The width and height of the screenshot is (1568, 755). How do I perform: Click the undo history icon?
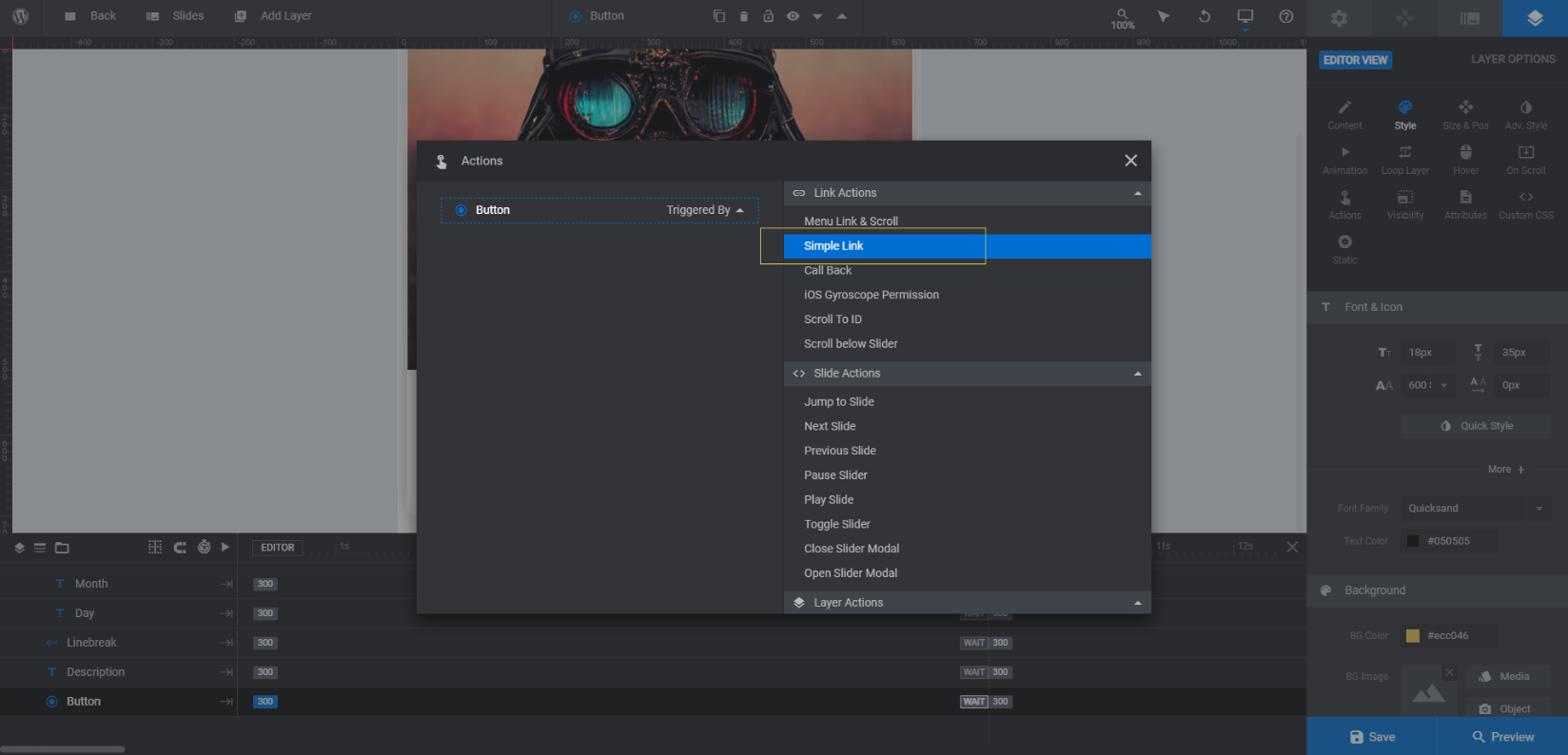click(1205, 16)
